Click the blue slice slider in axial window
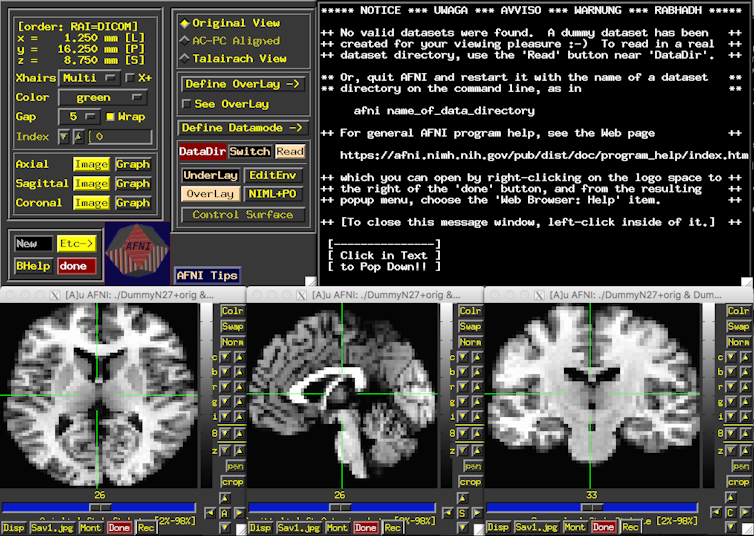Image resolution: width=754 pixels, height=536 pixels. click(x=99, y=507)
